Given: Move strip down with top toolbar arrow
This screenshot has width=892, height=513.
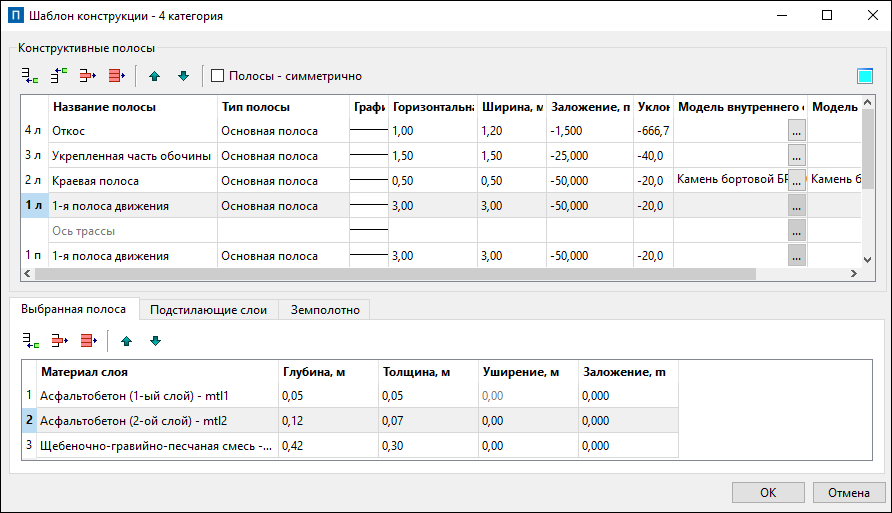Looking at the screenshot, I should point(183,76).
